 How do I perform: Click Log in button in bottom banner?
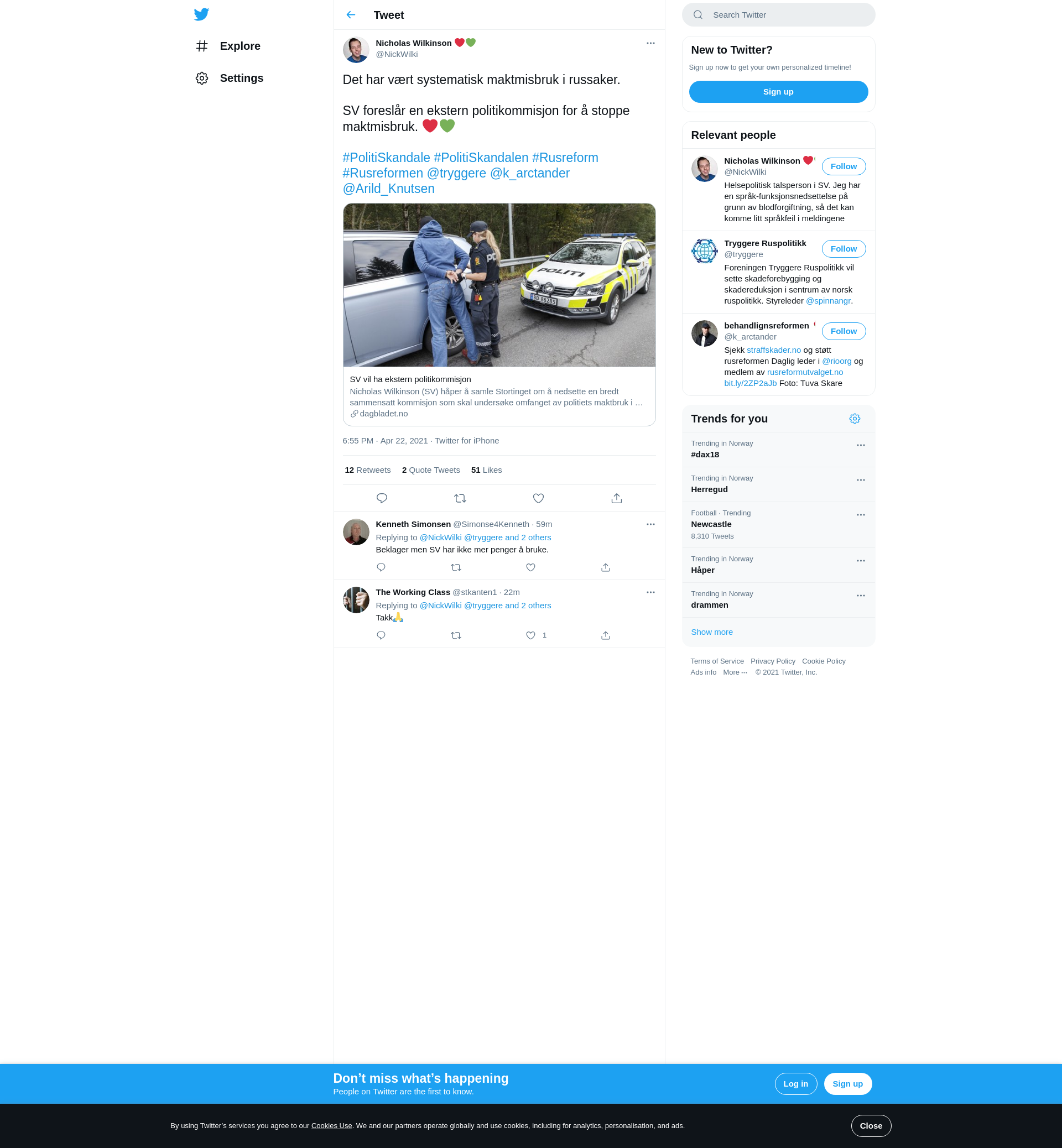click(x=795, y=1084)
